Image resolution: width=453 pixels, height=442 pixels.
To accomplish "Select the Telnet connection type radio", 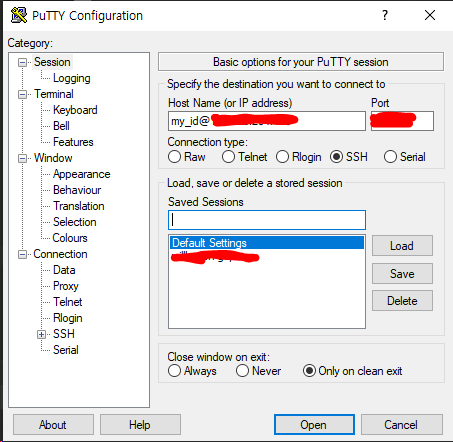I will 228,157.
